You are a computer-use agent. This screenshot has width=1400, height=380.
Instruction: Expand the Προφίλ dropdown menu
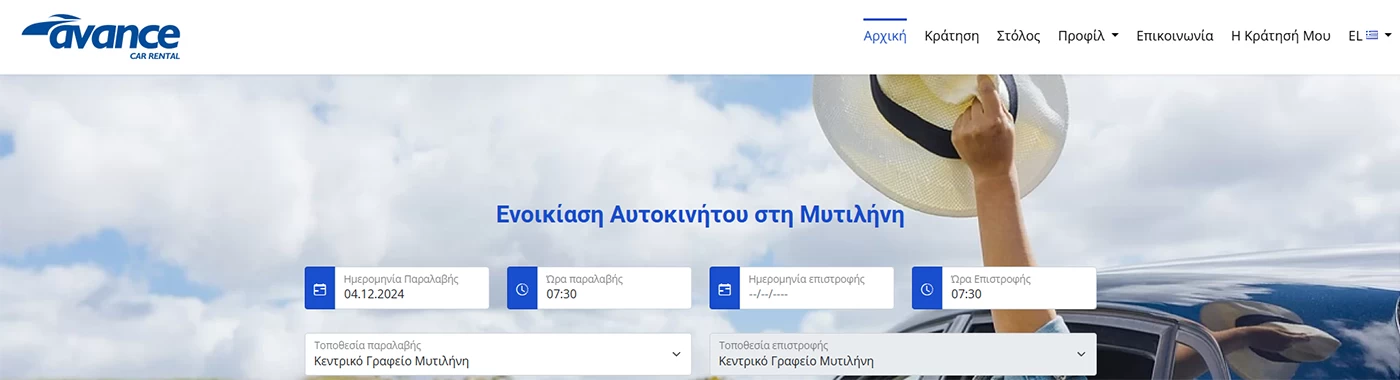(1088, 36)
